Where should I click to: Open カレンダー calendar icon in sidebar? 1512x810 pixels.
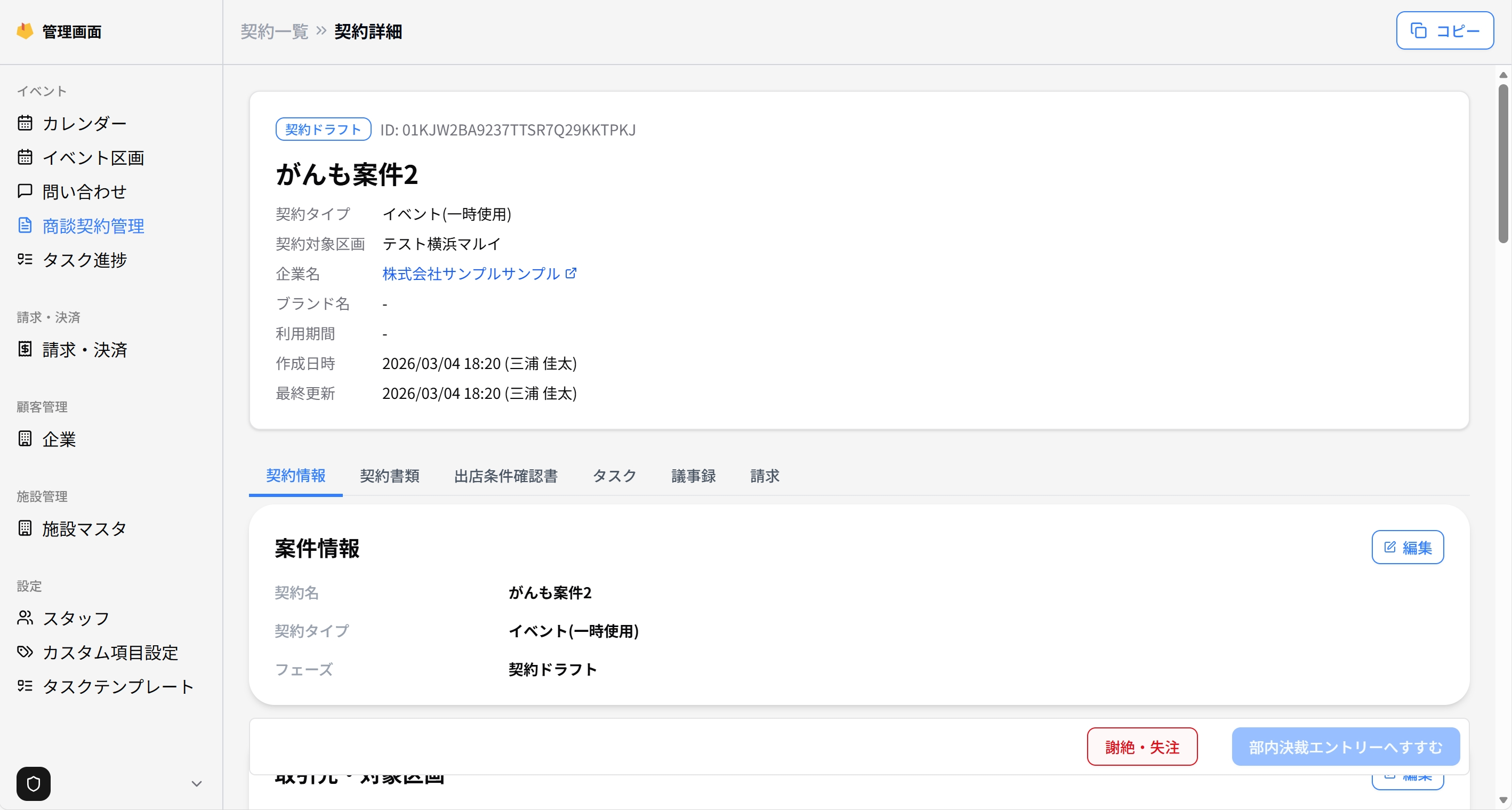[25, 123]
